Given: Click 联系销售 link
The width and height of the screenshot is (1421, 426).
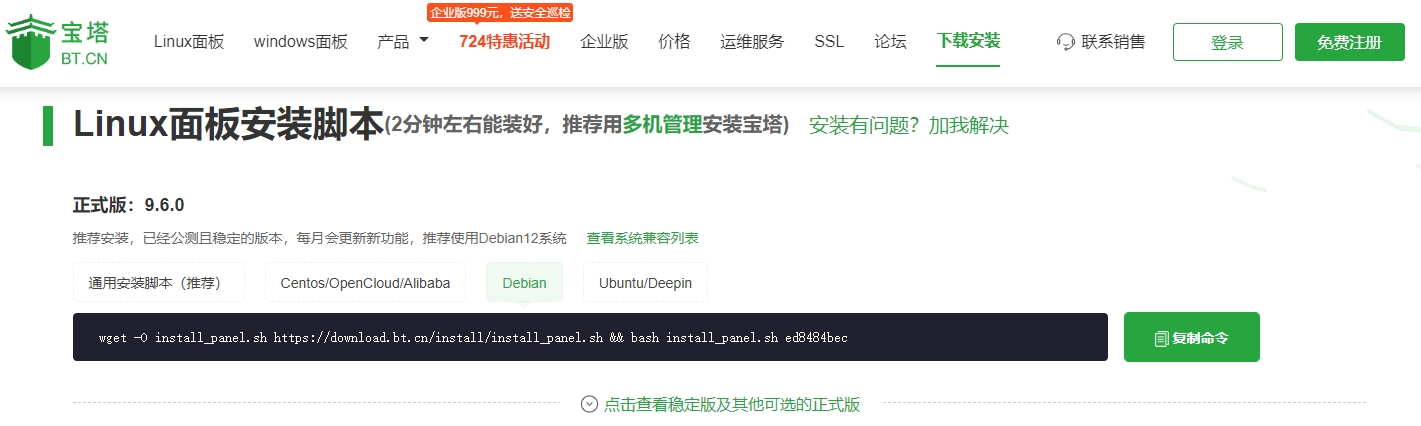Looking at the screenshot, I should (1113, 42).
